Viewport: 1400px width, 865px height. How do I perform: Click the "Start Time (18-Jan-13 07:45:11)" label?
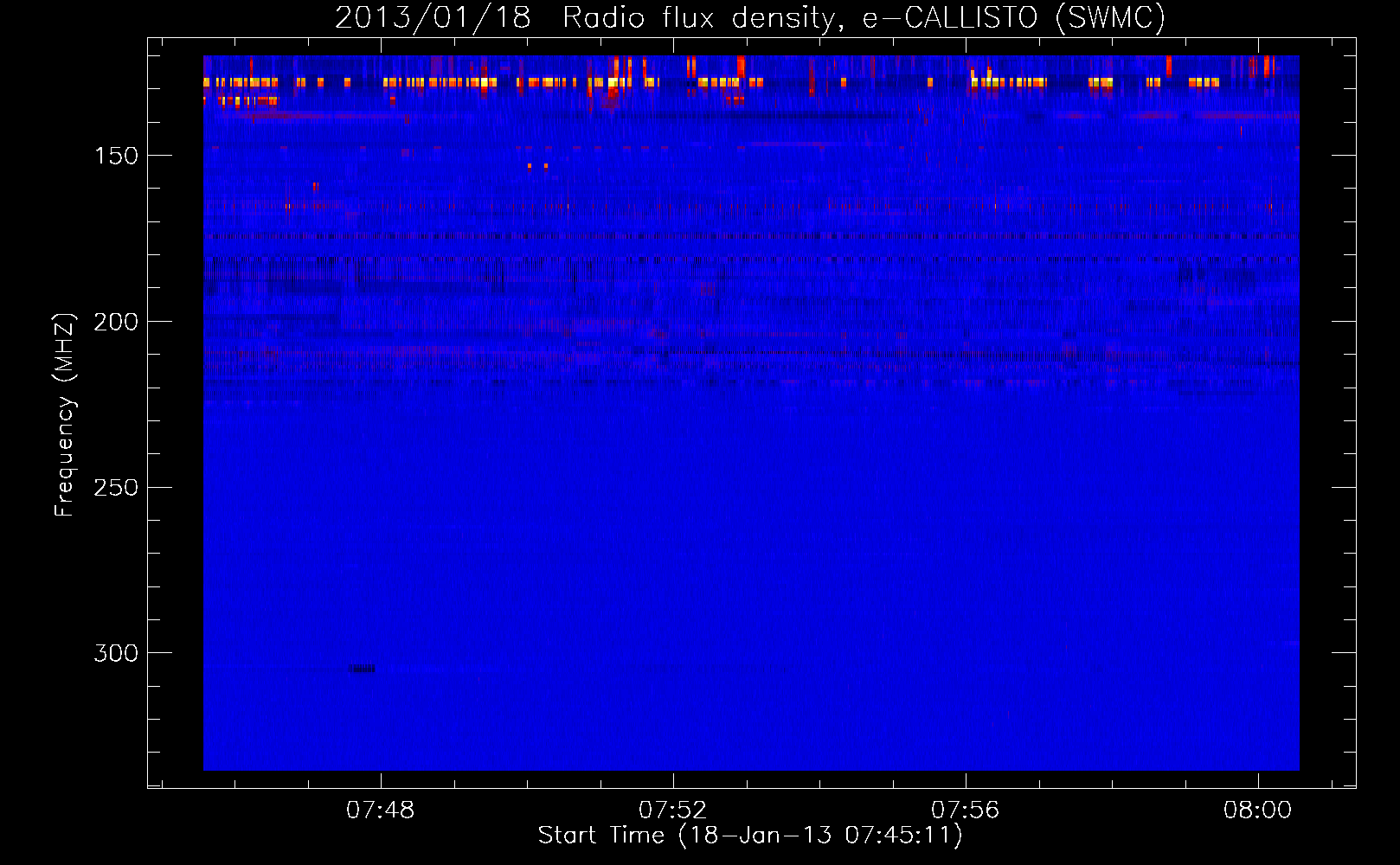[x=750, y=836]
